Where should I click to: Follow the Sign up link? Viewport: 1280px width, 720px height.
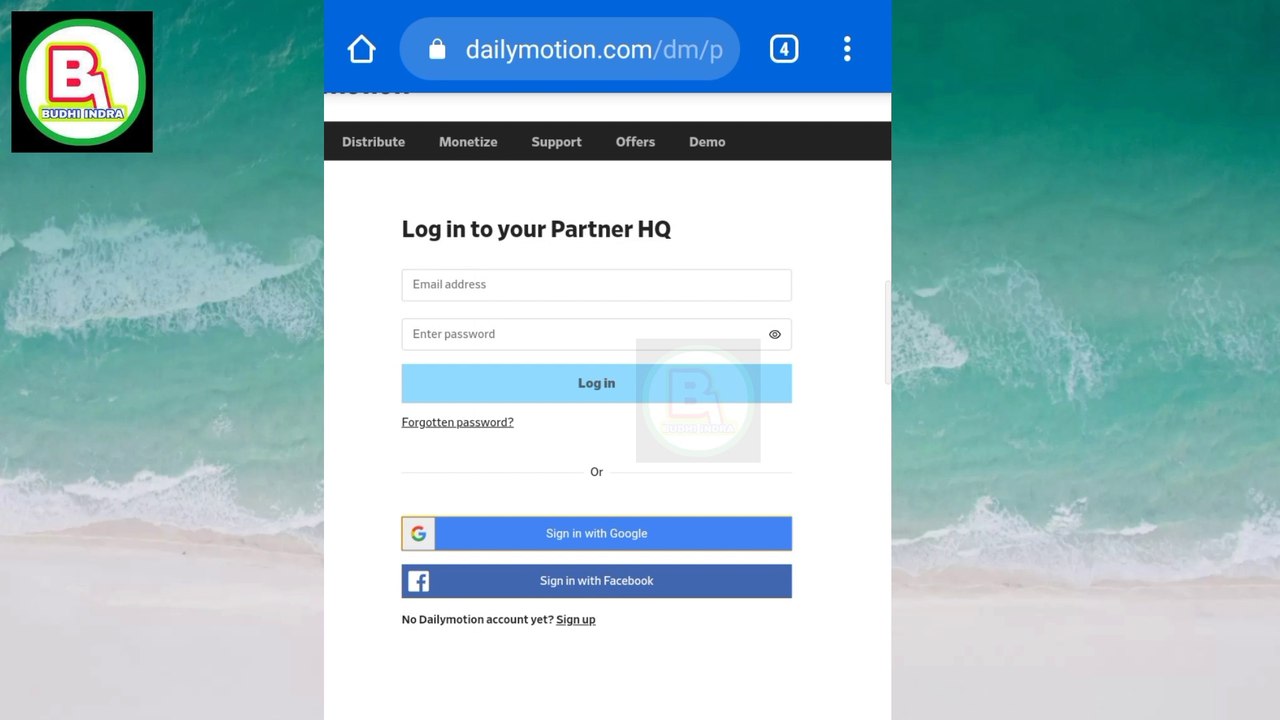click(x=575, y=620)
